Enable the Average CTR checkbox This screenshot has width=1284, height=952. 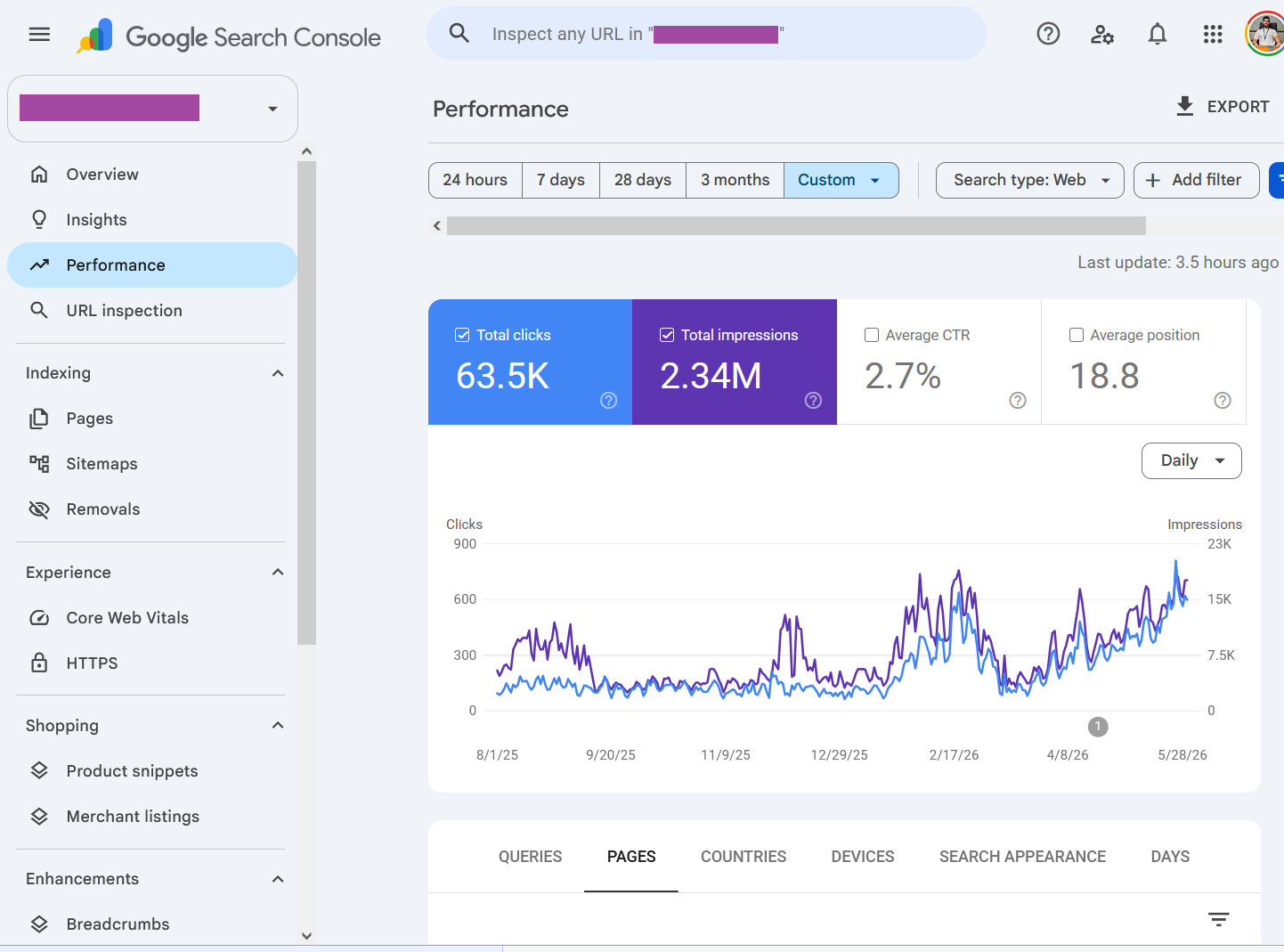click(872, 335)
